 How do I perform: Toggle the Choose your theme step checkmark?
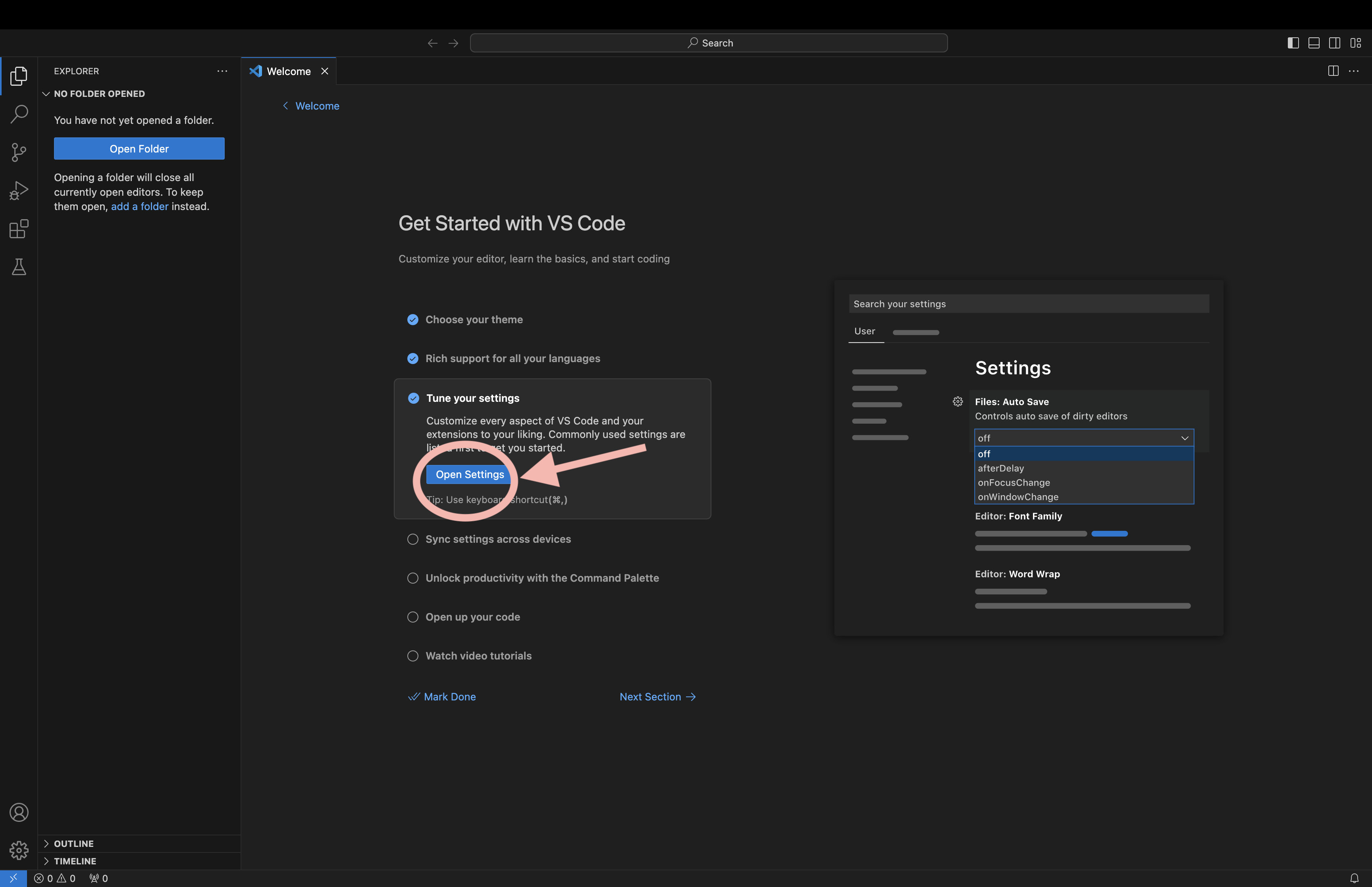413,320
